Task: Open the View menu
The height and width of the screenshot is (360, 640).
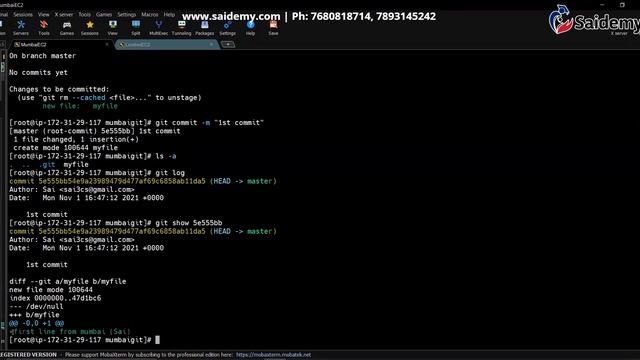Action: (43, 14)
